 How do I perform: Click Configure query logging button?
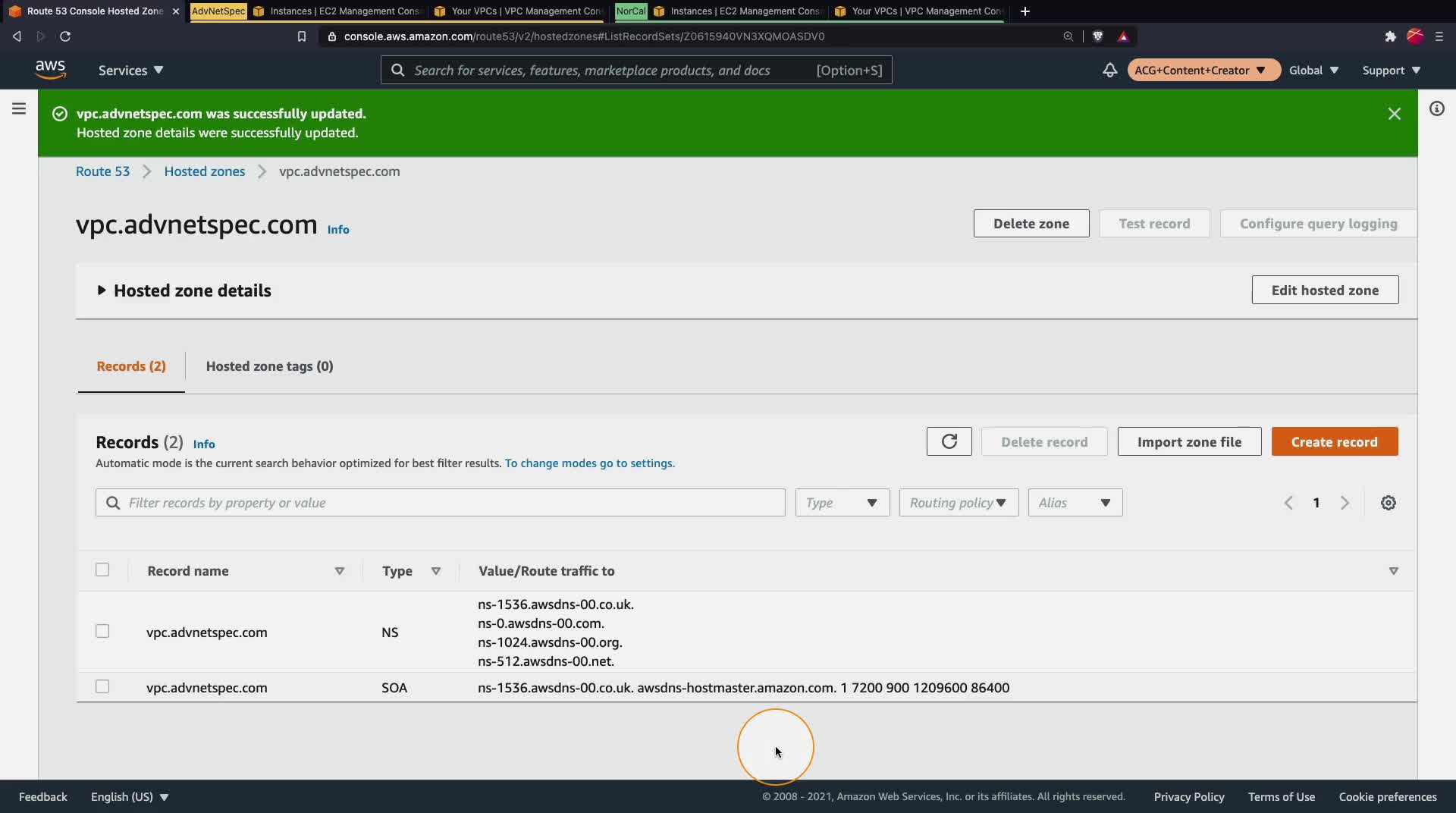point(1318,224)
